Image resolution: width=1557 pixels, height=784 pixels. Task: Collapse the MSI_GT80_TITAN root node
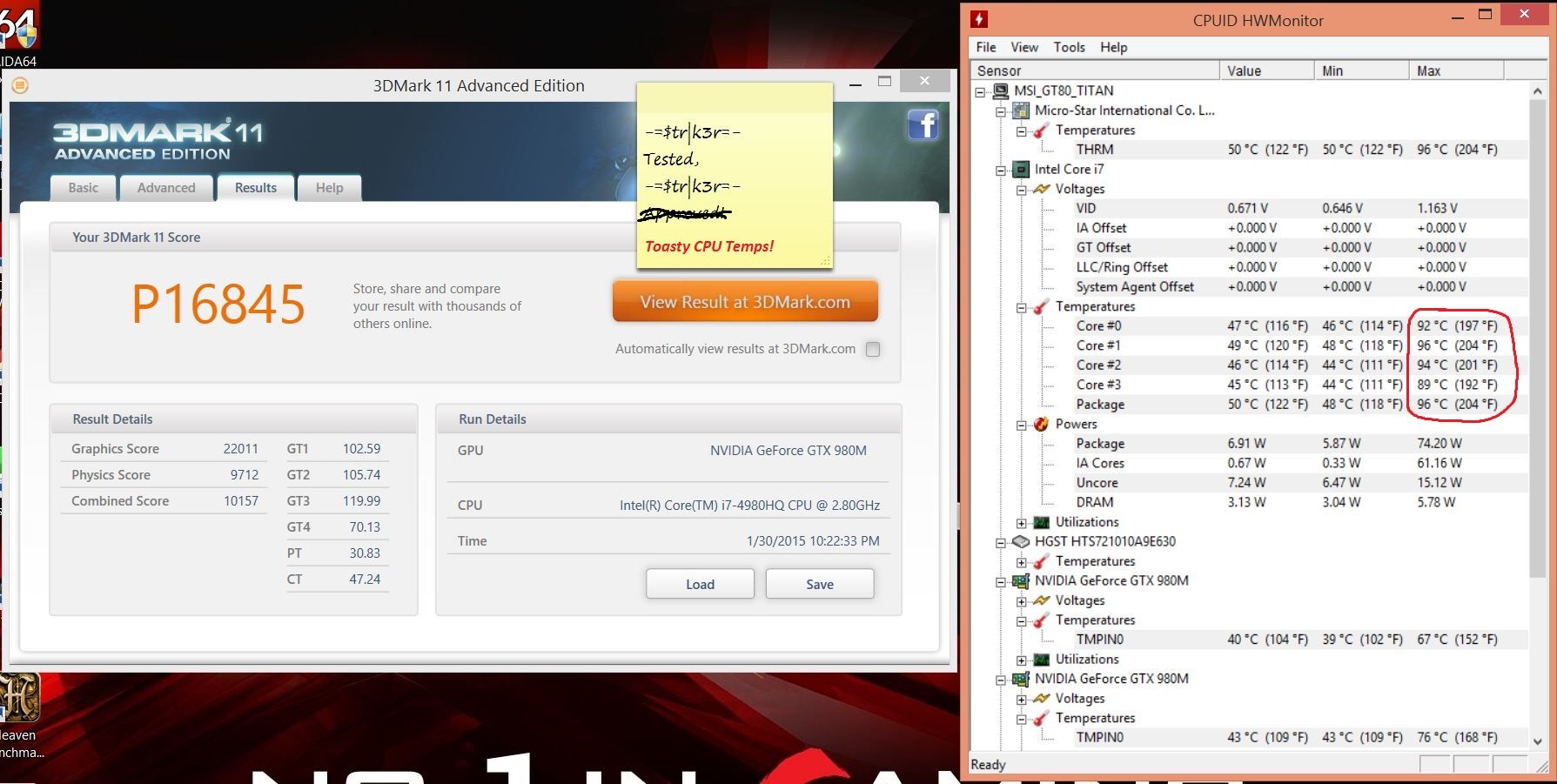(x=981, y=91)
